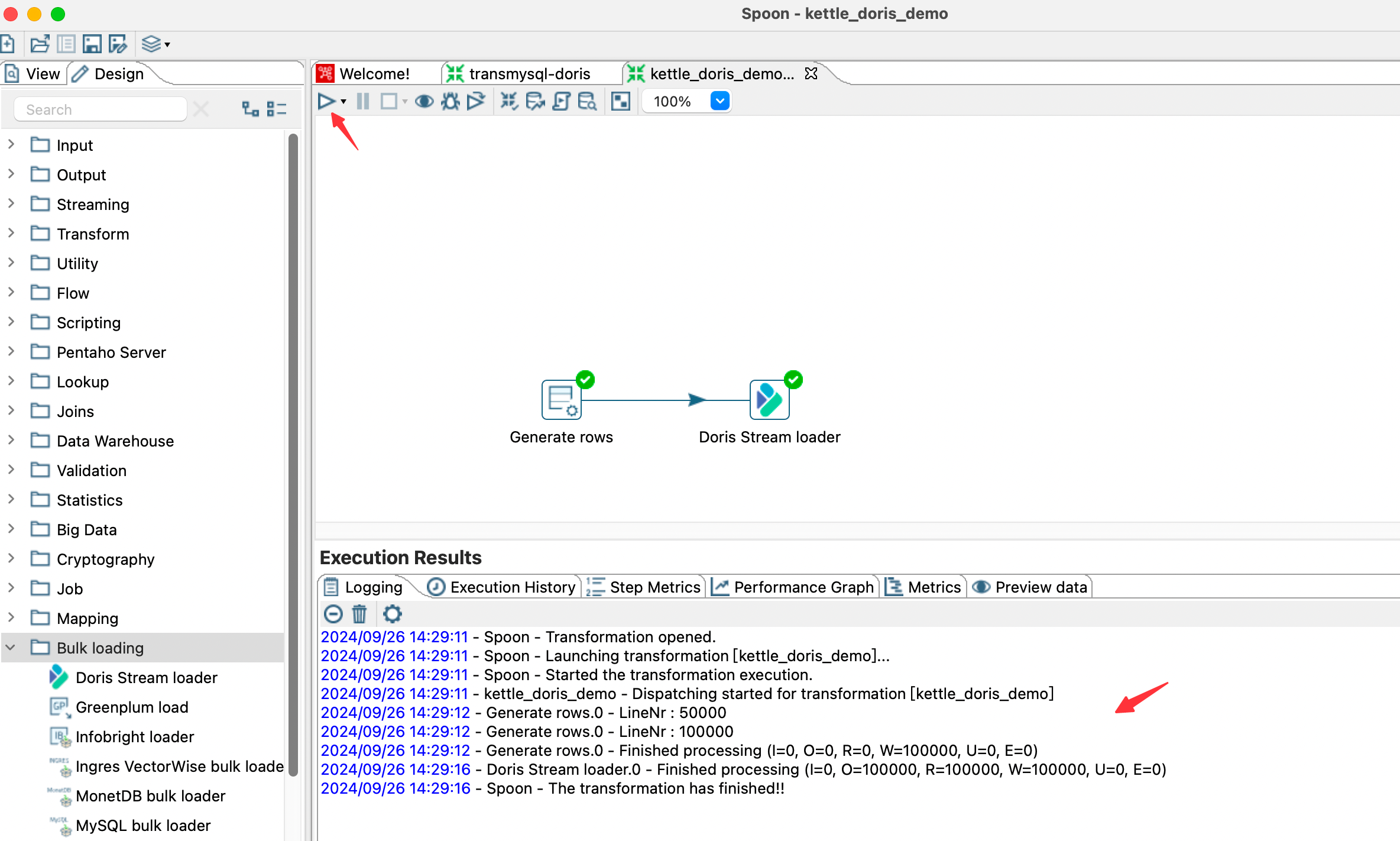Click the Doris Stream loader canvas step
The width and height of the screenshot is (1400, 841).
769,400
